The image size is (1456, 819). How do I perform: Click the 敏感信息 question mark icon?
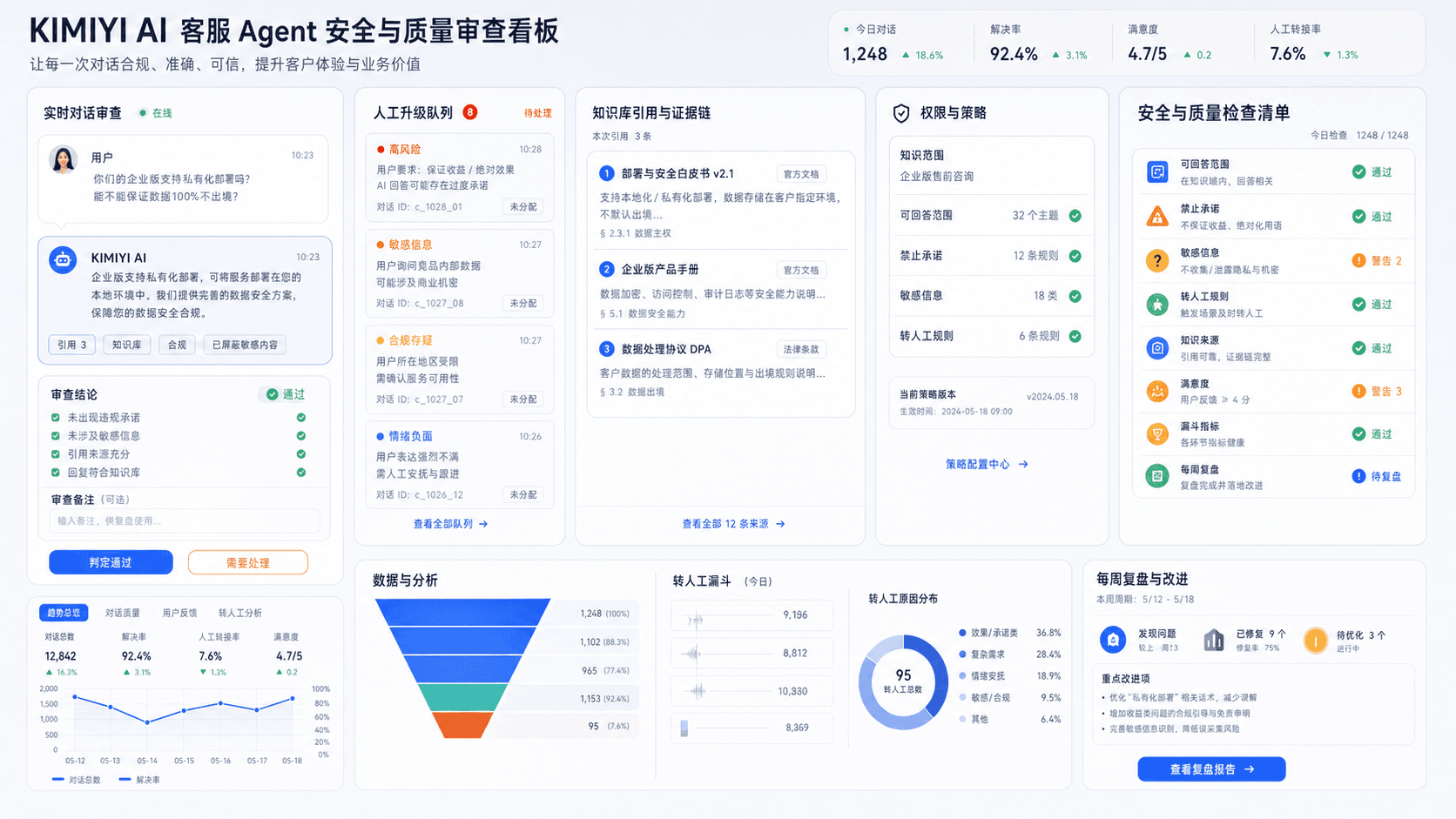click(1157, 260)
